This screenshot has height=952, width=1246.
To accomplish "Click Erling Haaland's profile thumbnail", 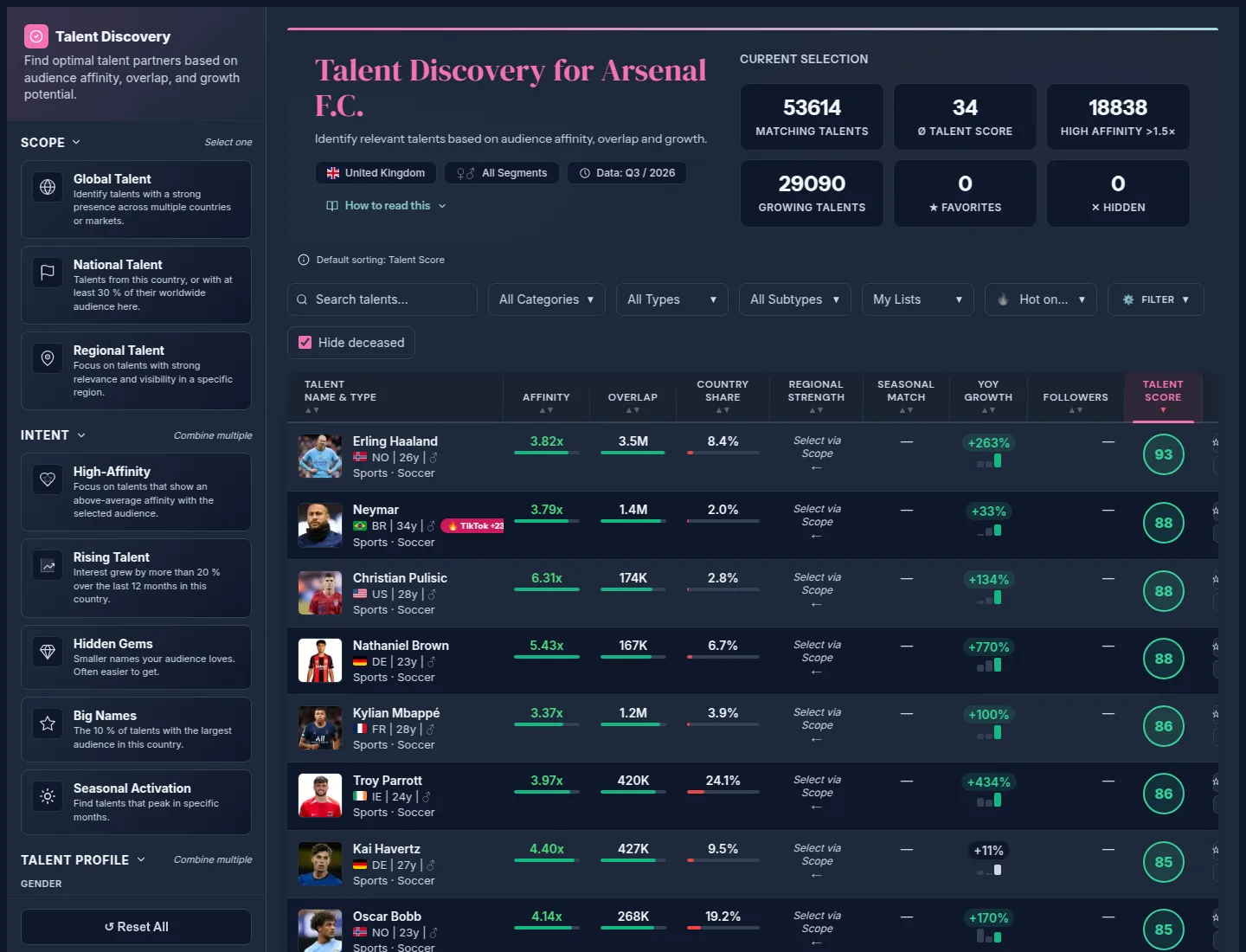I will pyautogui.click(x=320, y=456).
